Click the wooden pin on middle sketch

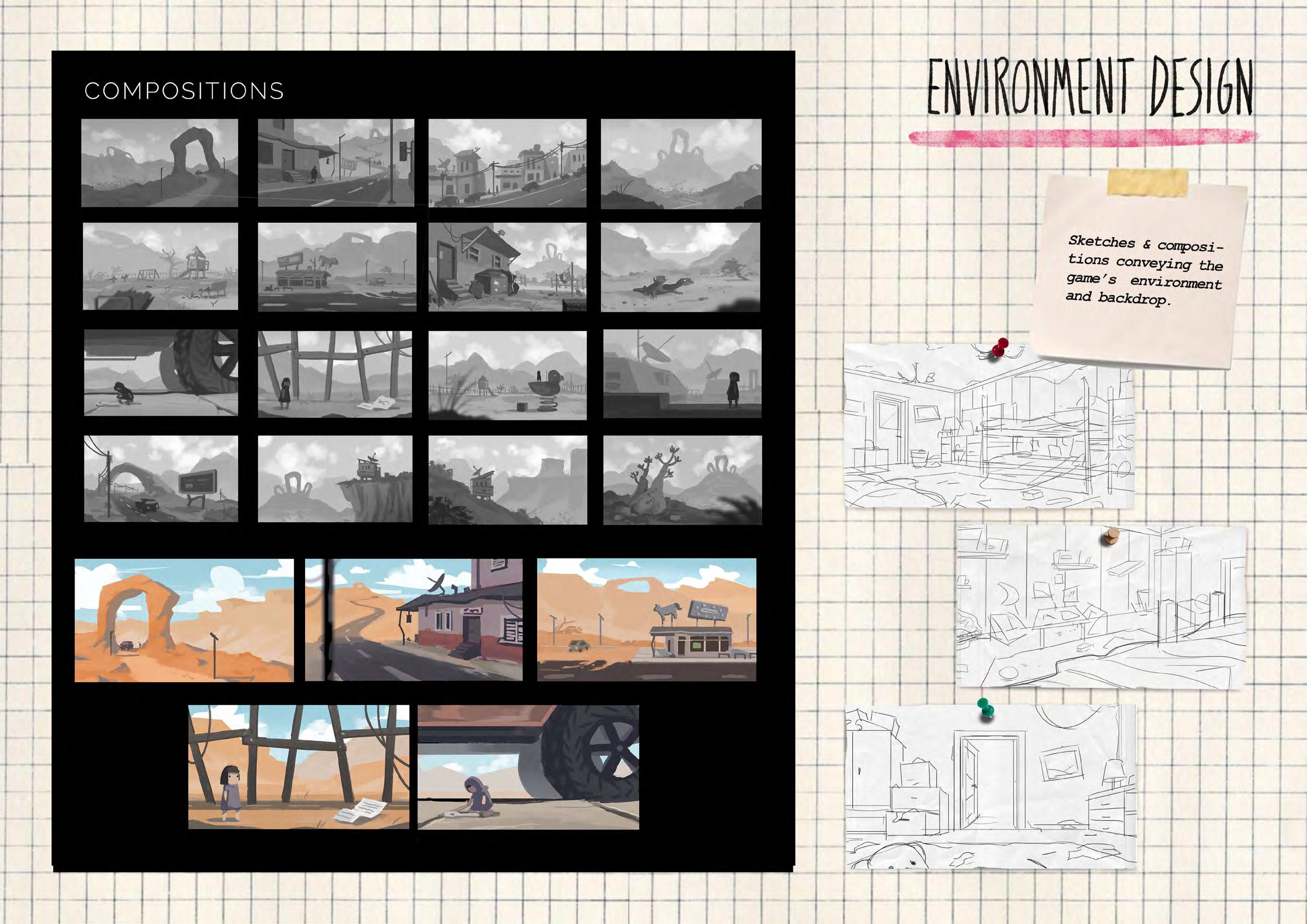tap(1111, 535)
